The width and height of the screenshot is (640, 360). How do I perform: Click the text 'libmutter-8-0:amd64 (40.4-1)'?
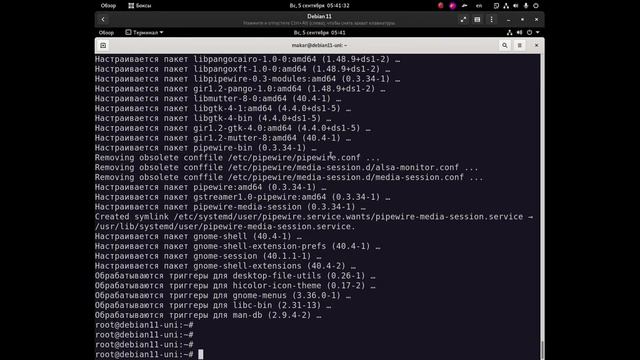(262, 98)
